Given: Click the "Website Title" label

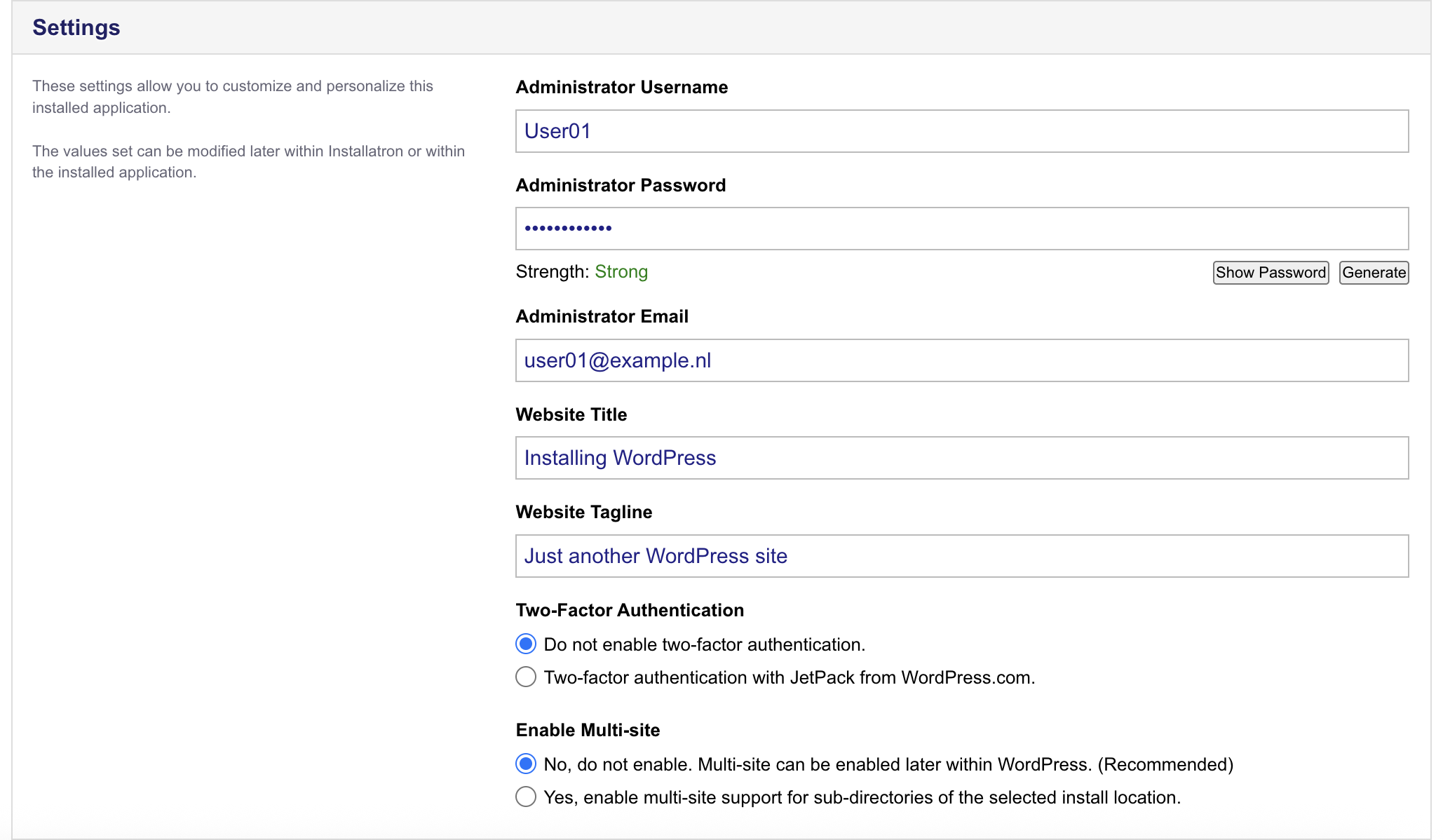Looking at the screenshot, I should 571,414.
